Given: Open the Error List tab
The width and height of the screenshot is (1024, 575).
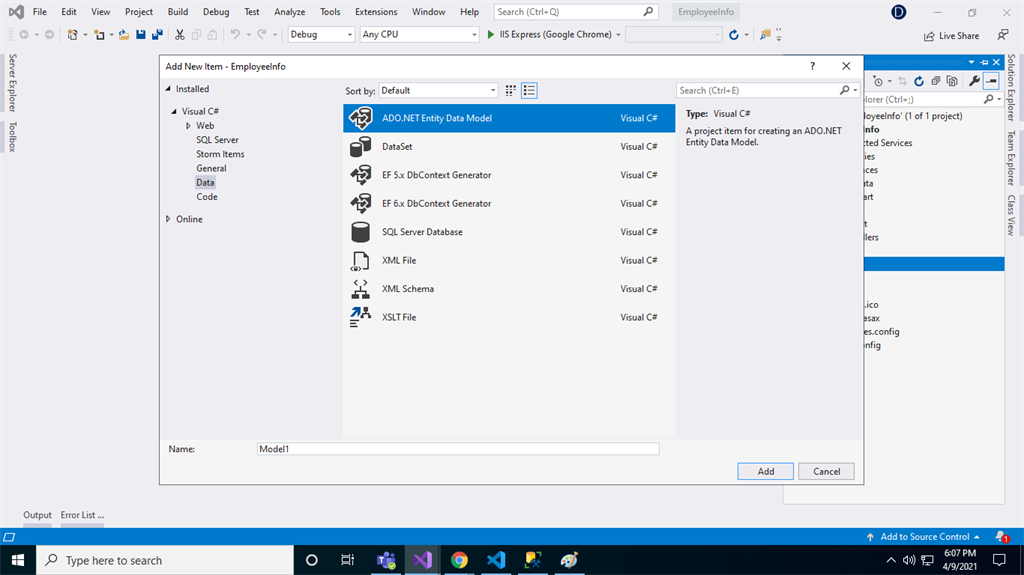Looking at the screenshot, I should coord(82,515).
